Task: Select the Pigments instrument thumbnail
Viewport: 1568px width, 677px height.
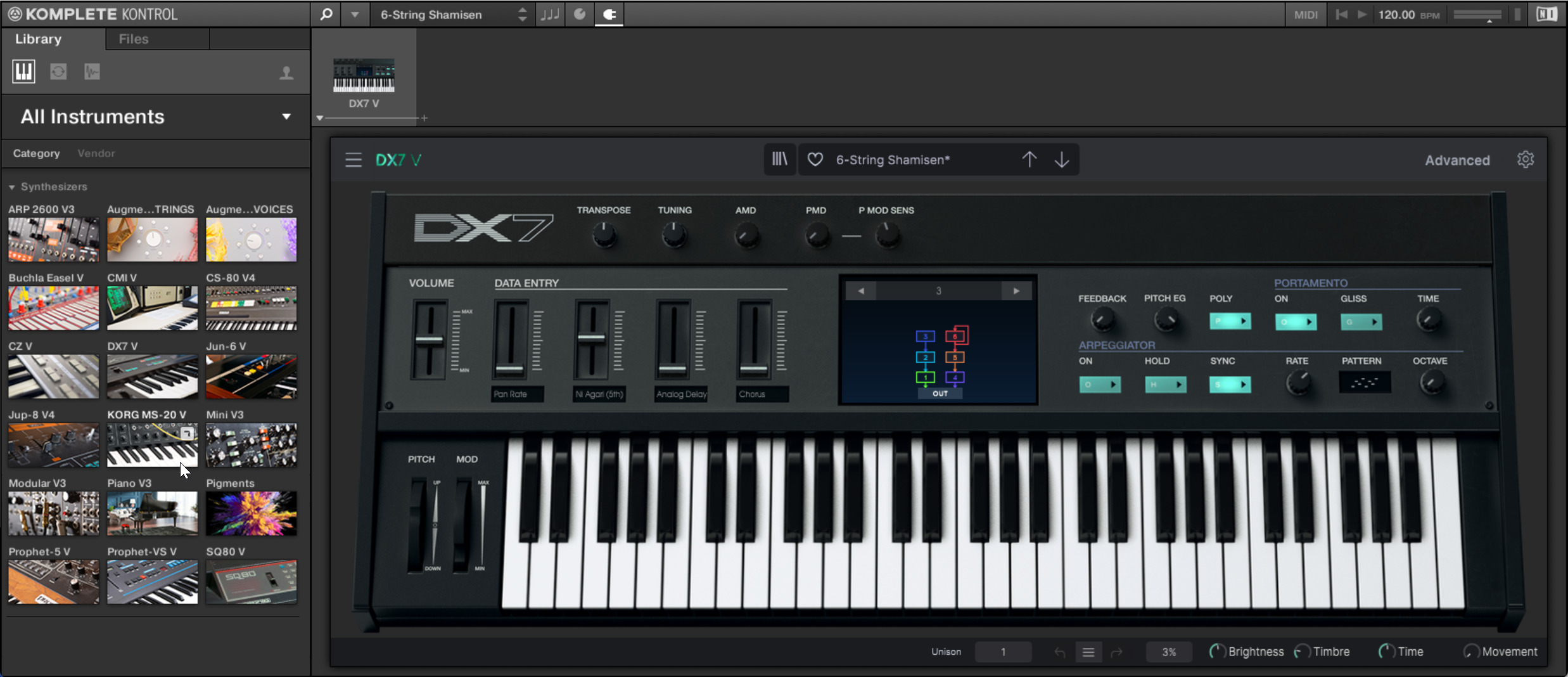Action: pyautogui.click(x=251, y=513)
